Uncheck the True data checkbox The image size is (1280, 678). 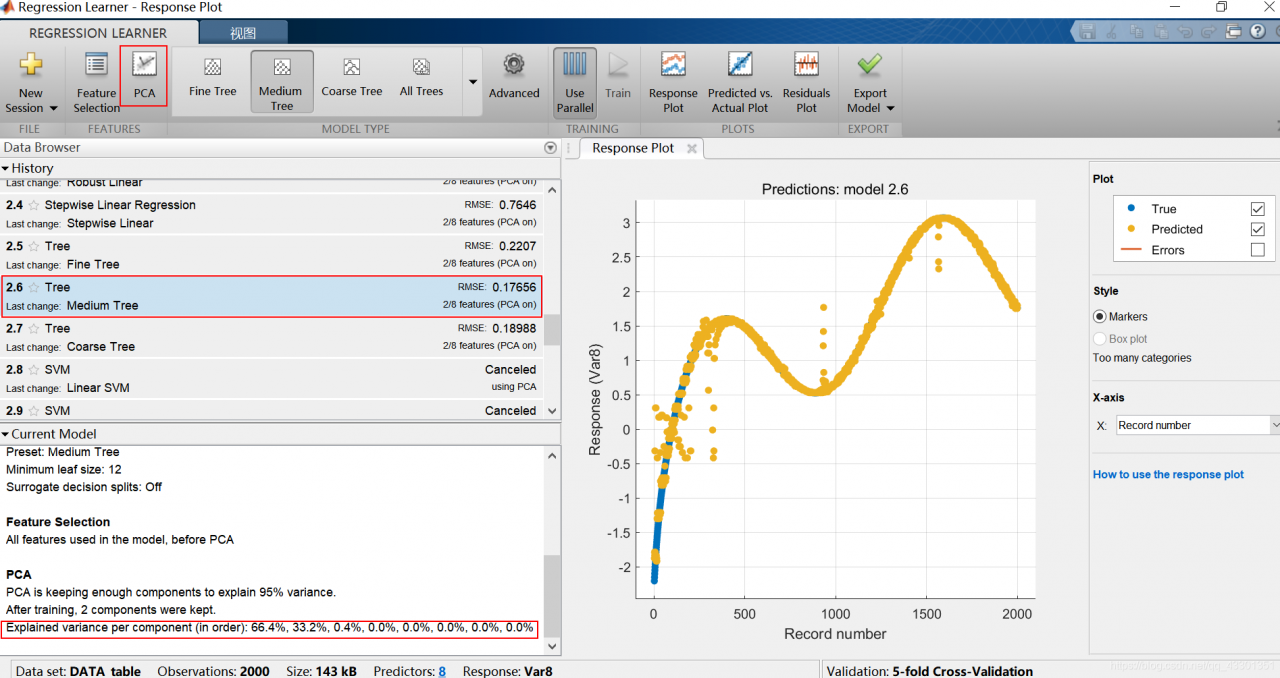click(1257, 209)
